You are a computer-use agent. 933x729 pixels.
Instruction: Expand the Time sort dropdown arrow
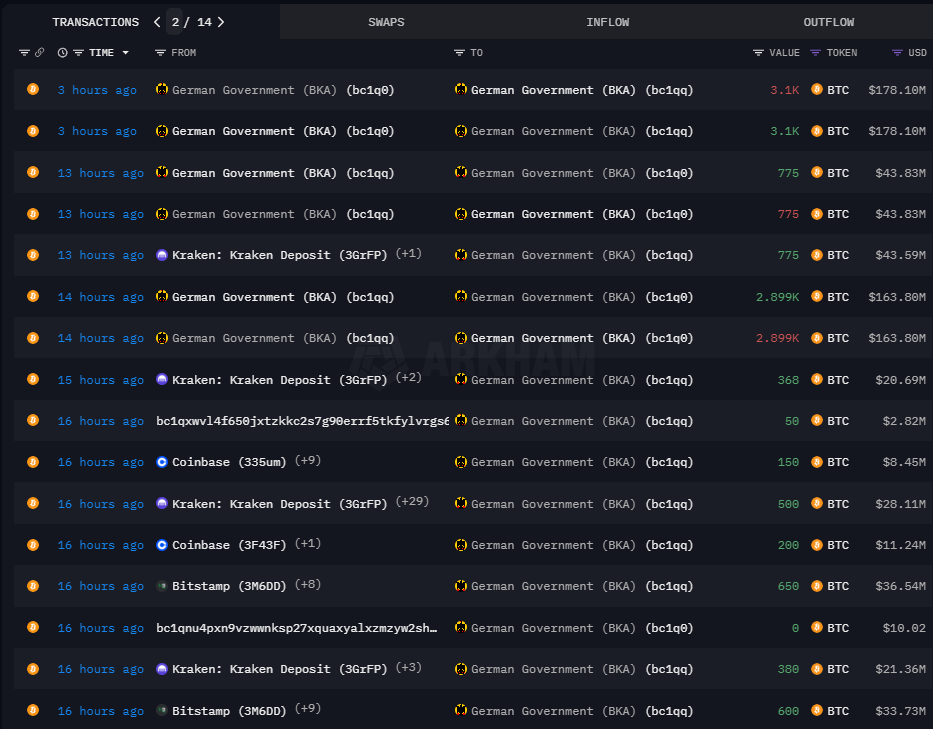click(125, 53)
